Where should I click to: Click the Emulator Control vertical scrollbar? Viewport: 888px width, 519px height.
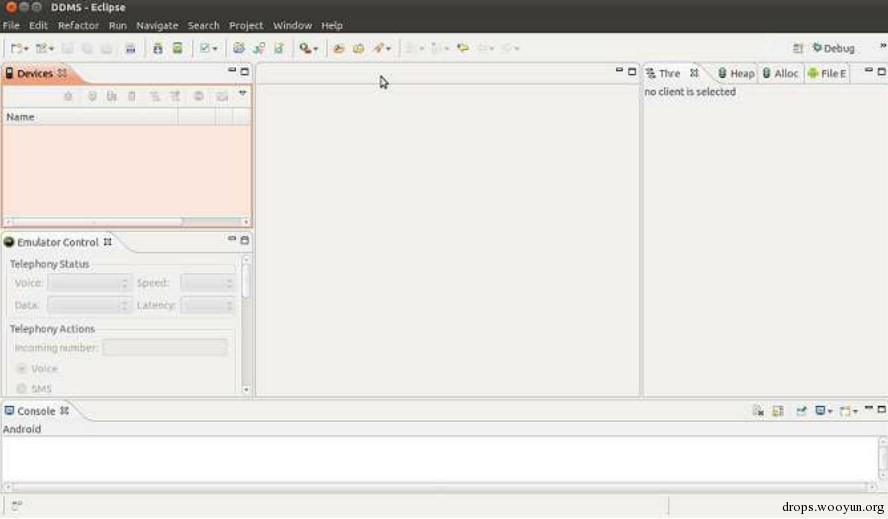pyautogui.click(x=246, y=324)
